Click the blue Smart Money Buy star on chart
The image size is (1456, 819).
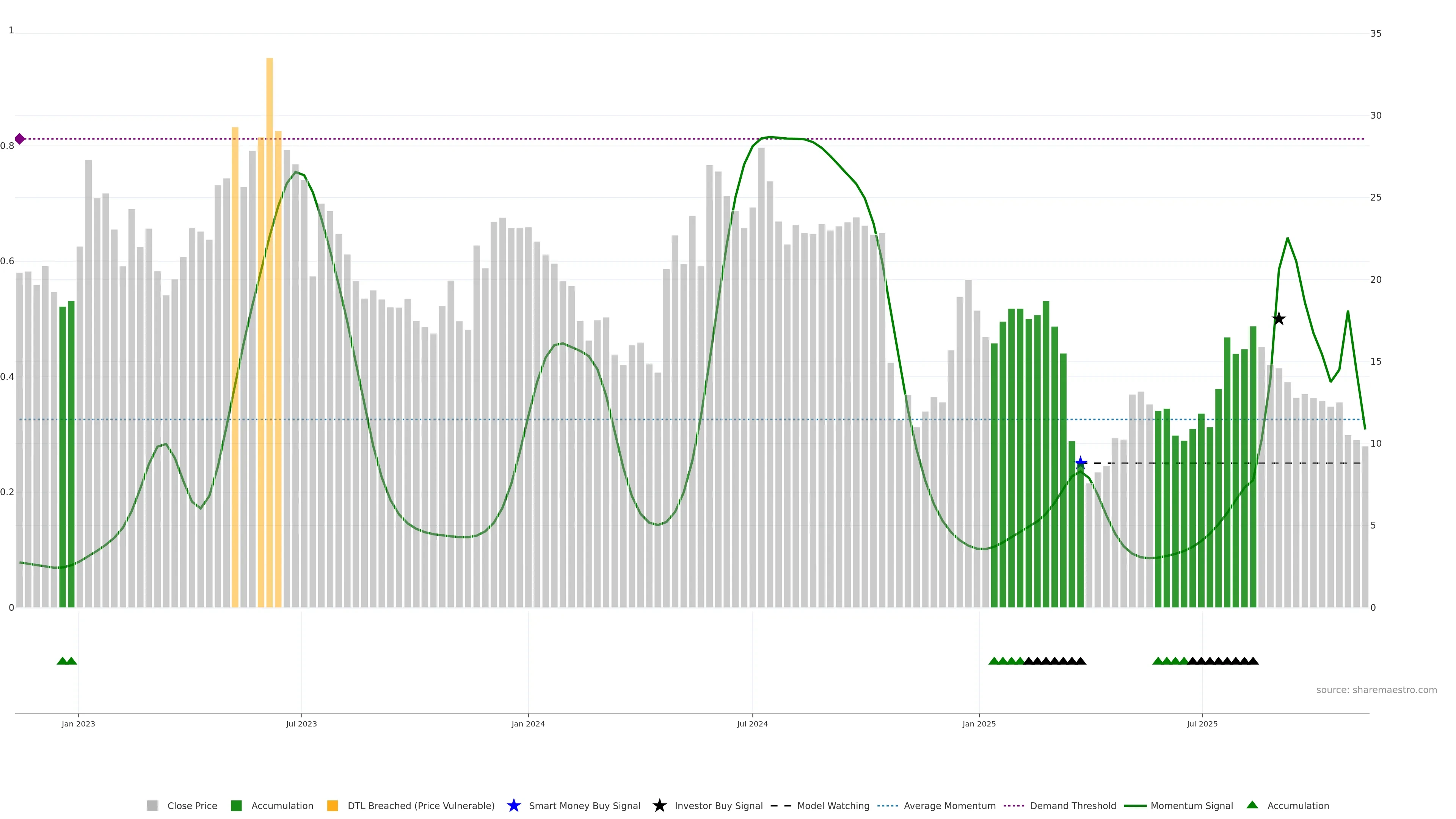tap(1080, 463)
